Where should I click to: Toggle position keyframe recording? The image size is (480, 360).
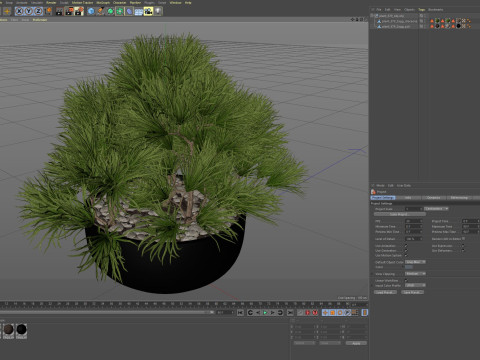[325, 312]
